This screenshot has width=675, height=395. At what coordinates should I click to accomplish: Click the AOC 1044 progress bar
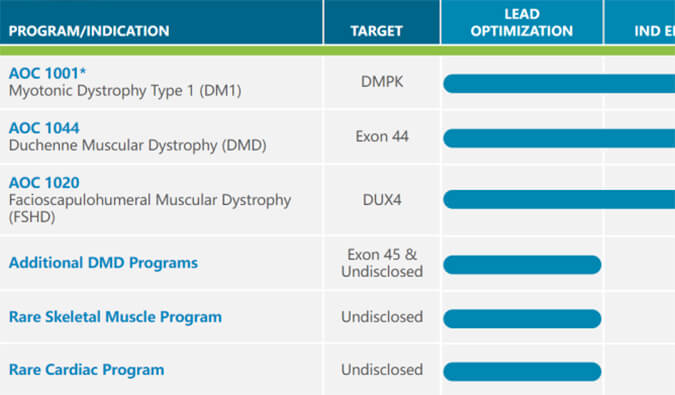coord(559,139)
